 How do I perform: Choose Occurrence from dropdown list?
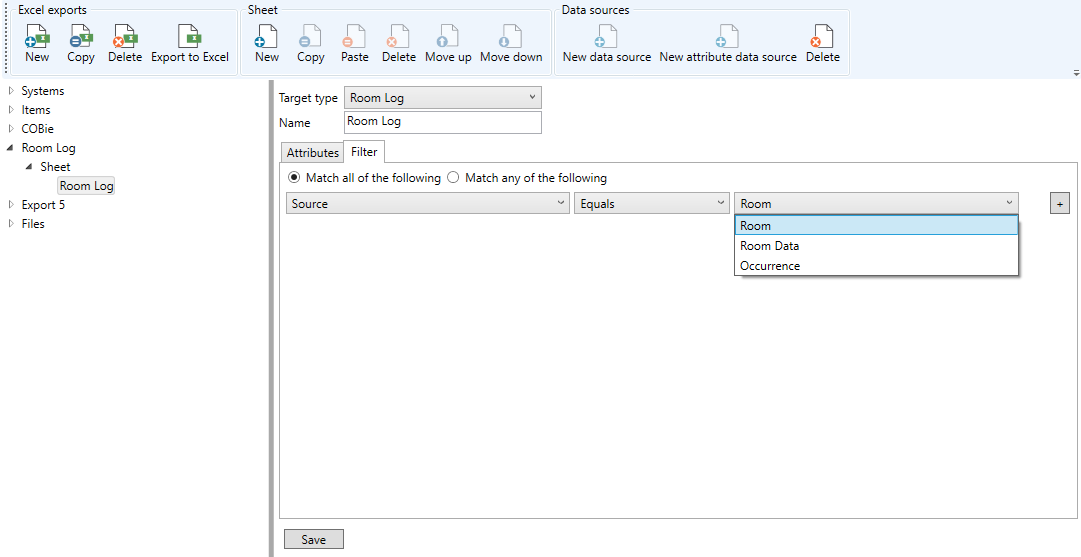pos(769,266)
